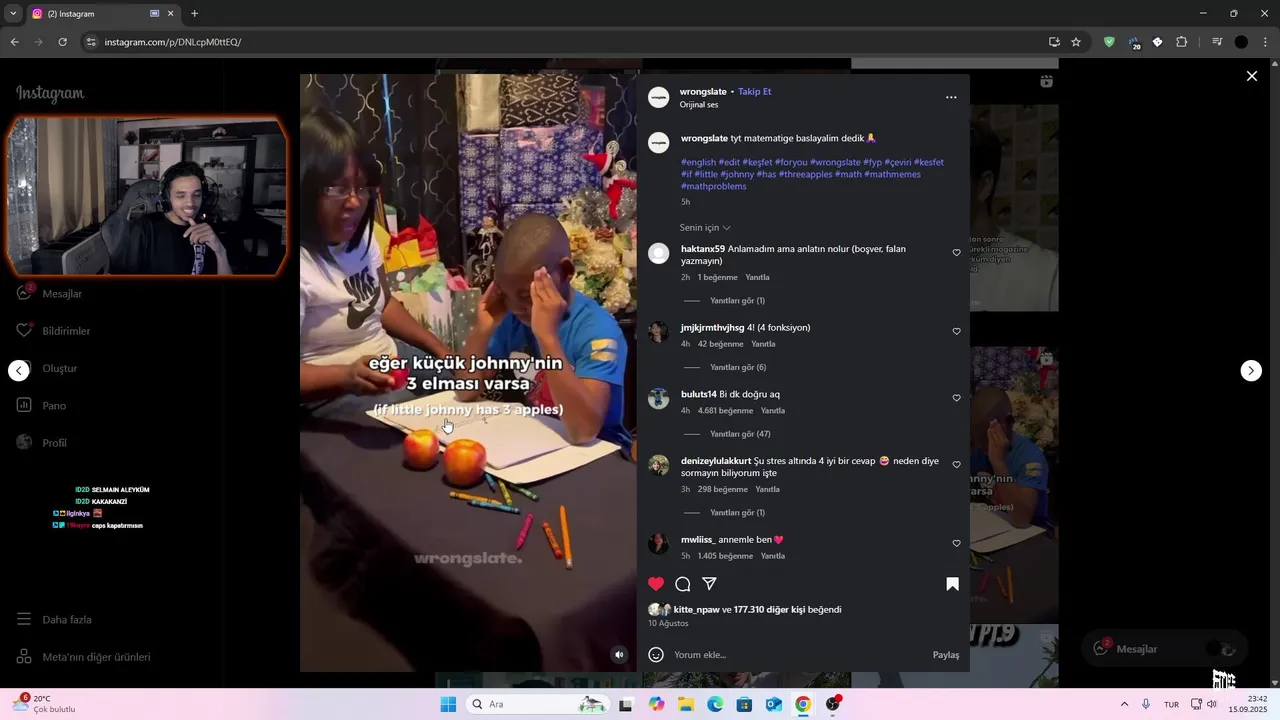Open wrongslate profile from header username

click(x=703, y=92)
